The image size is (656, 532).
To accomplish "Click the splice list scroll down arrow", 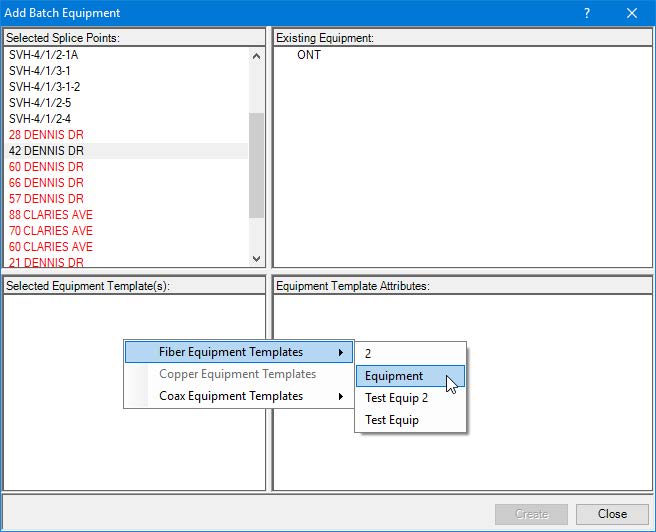I will click(256, 259).
